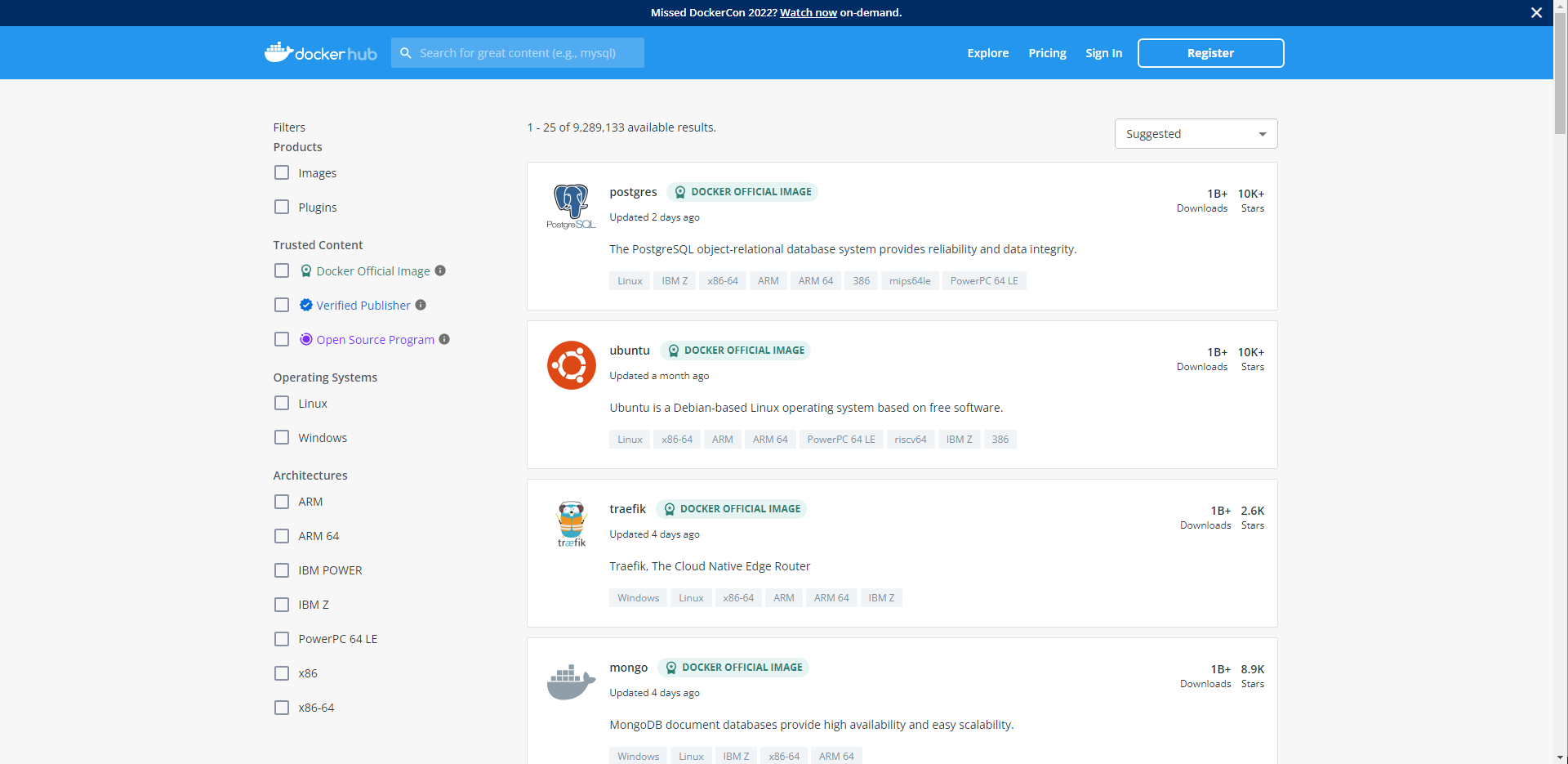Open the Explore navigation item
Image resolution: width=1568 pixels, height=764 pixels.
tap(987, 53)
